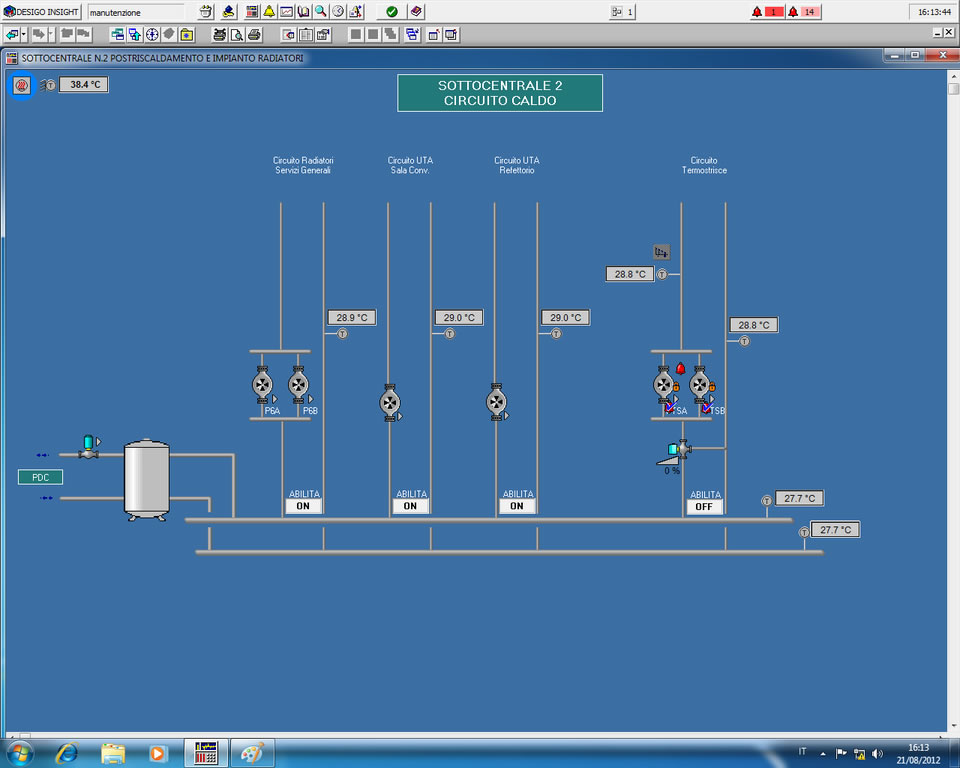Screen dimensions: 960x768
Task: Expand the back navigation dropdown arrow
Action: (24, 34)
